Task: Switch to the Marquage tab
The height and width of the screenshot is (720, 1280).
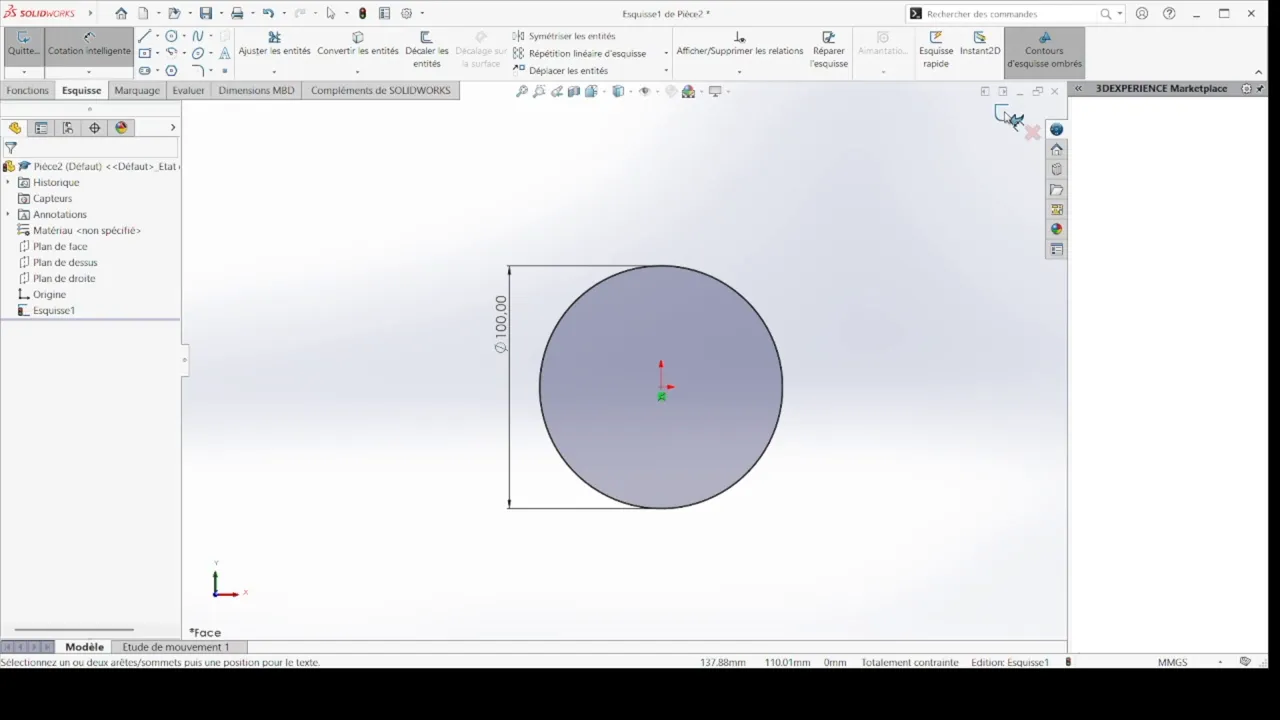Action: tap(137, 90)
